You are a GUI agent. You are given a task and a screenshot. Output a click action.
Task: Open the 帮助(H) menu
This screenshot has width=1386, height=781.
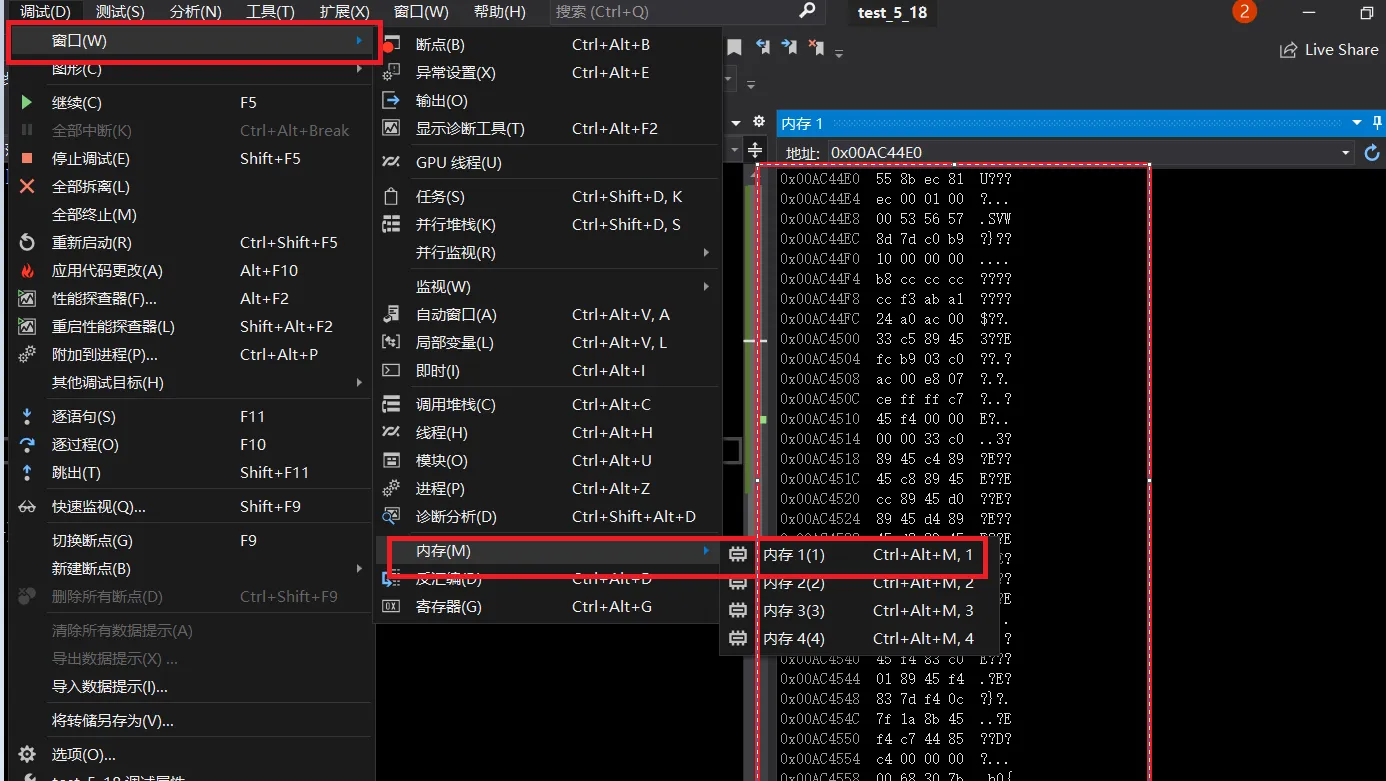[499, 12]
